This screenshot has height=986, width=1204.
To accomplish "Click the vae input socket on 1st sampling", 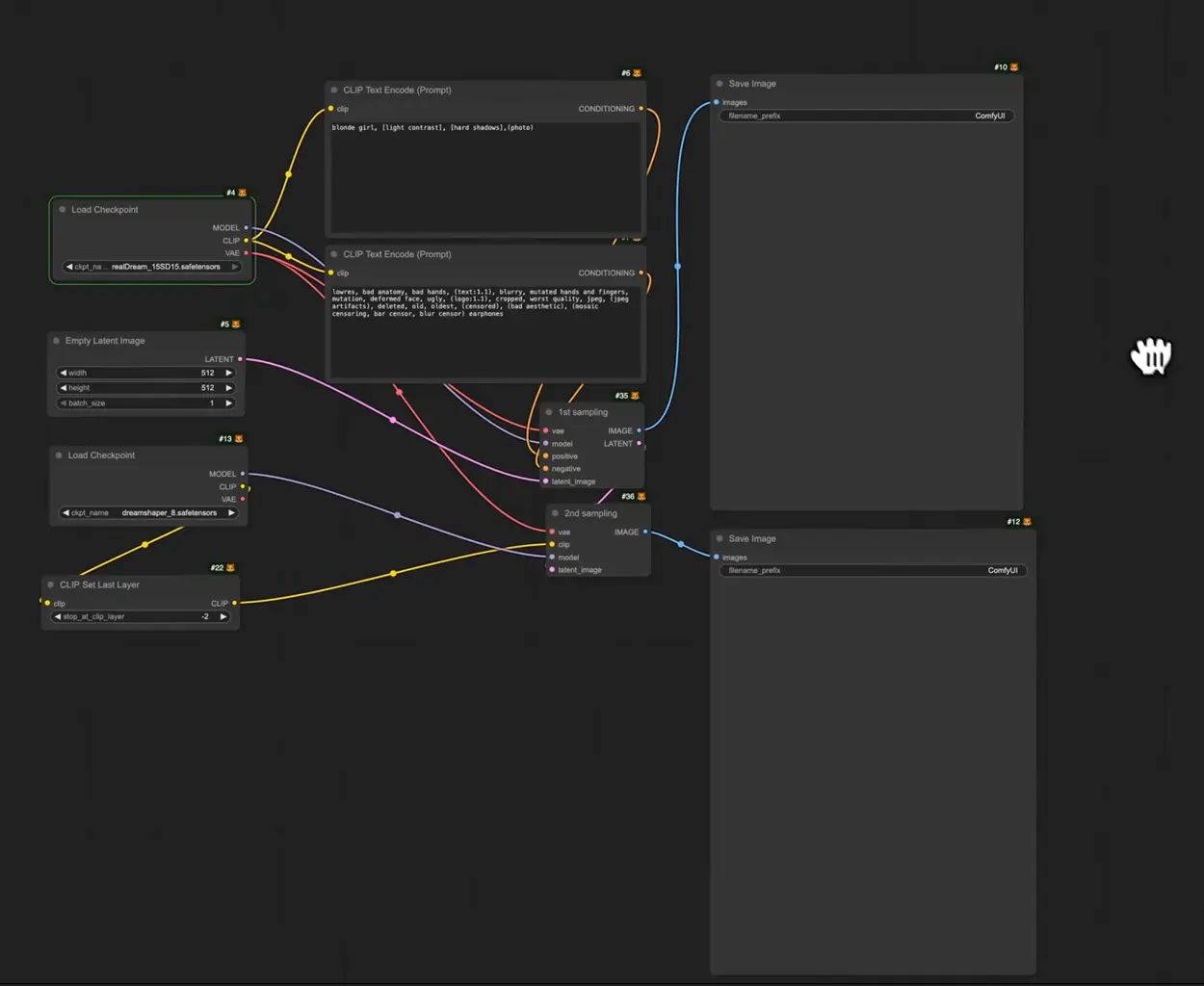I will (547, 430).
